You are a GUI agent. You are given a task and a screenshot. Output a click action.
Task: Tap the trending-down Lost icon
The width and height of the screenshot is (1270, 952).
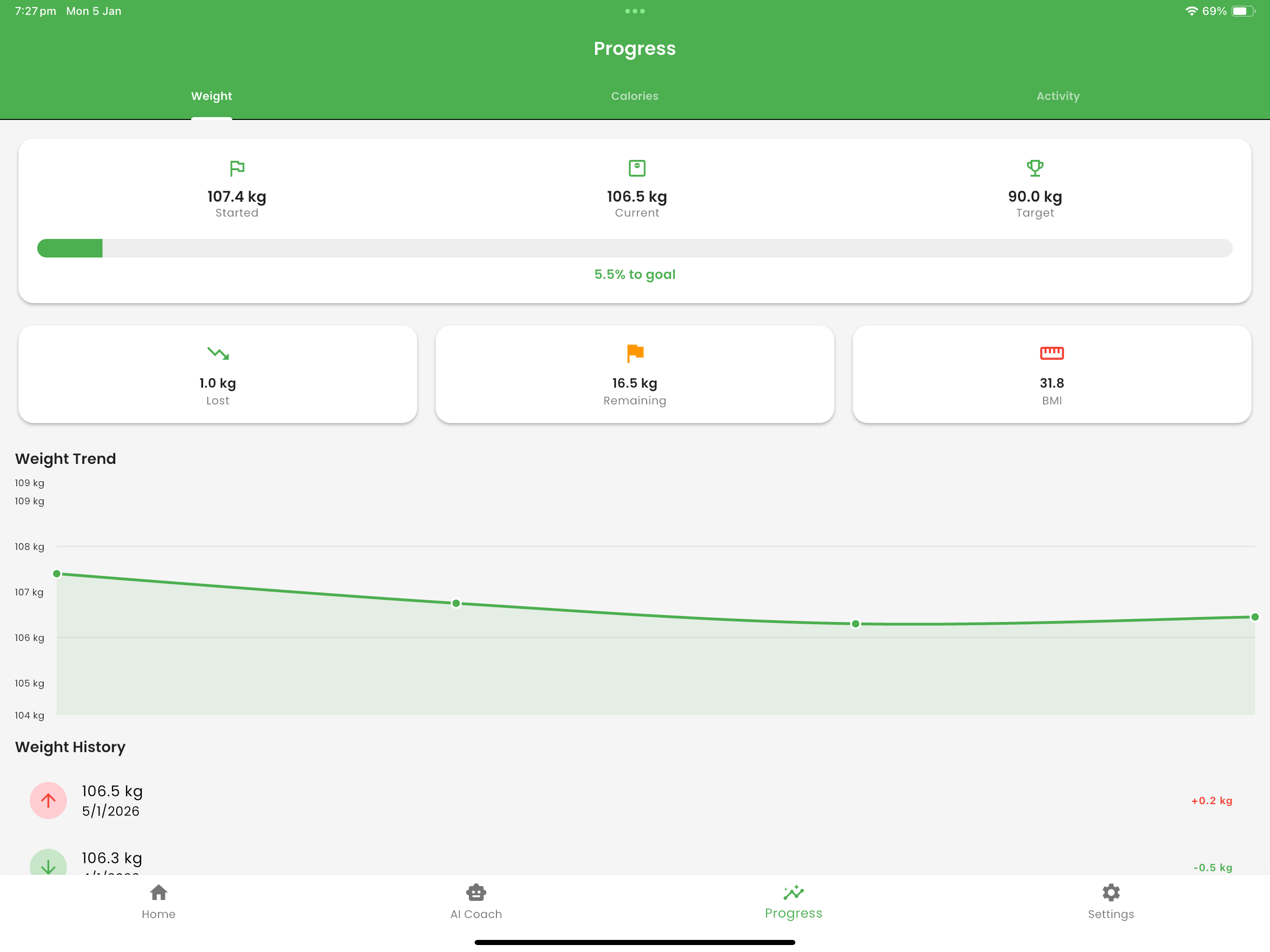pyautogui.click(x=218, y=353)
